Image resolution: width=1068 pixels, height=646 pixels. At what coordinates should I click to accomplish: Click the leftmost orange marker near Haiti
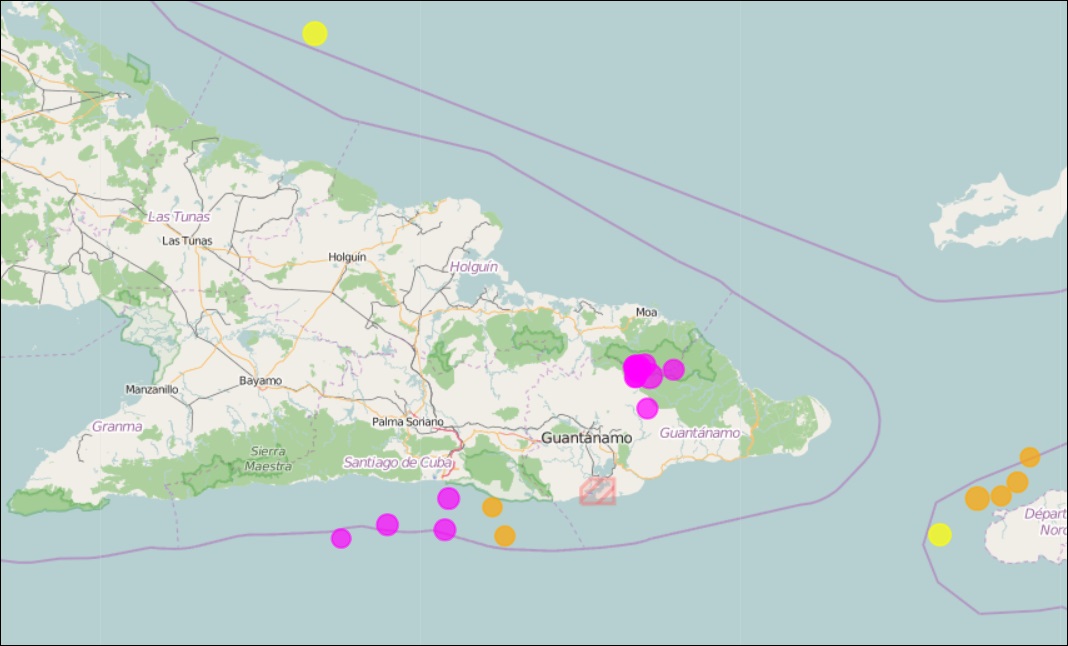977,498
